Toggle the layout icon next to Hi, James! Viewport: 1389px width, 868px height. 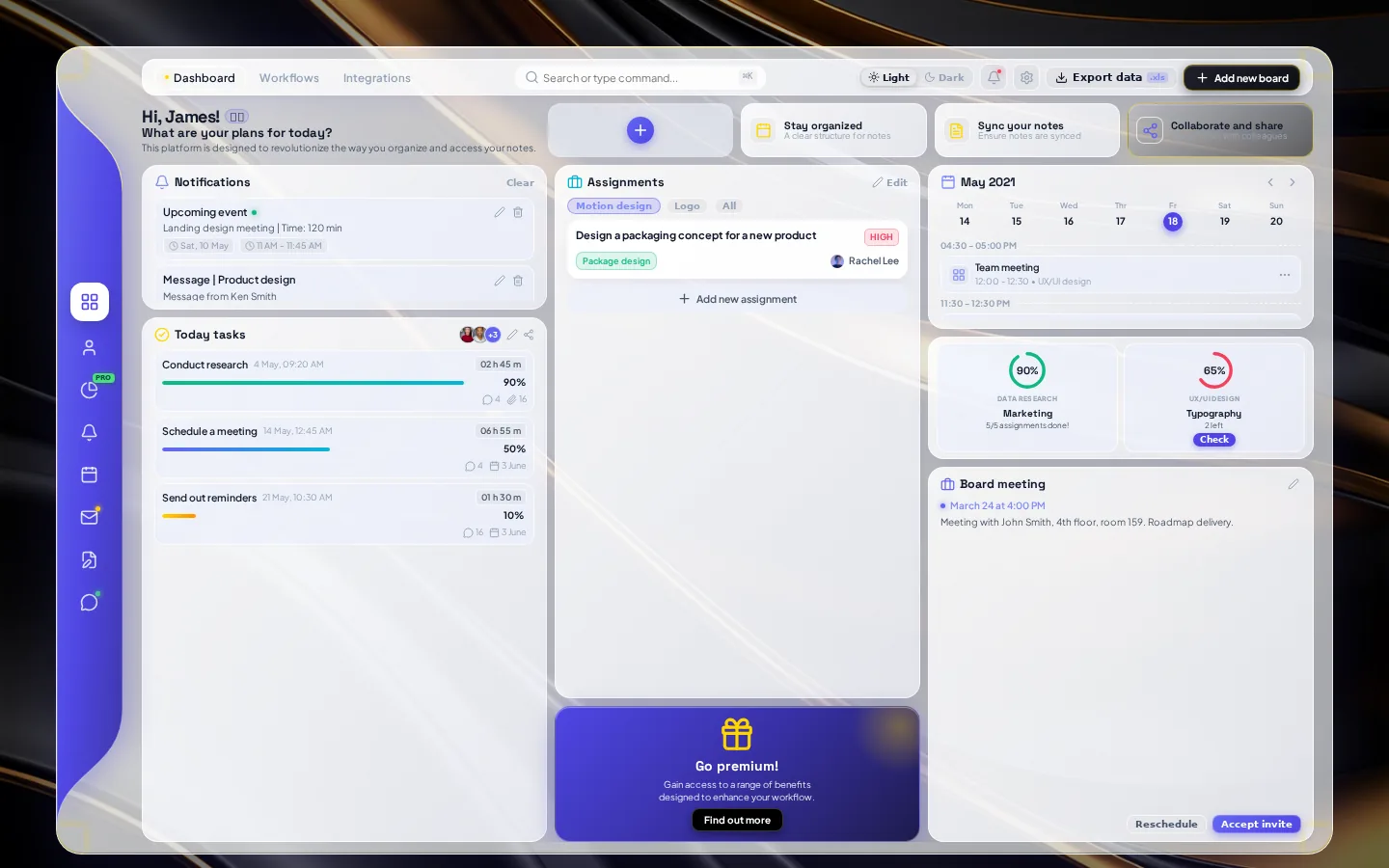(x=237, y=117)
